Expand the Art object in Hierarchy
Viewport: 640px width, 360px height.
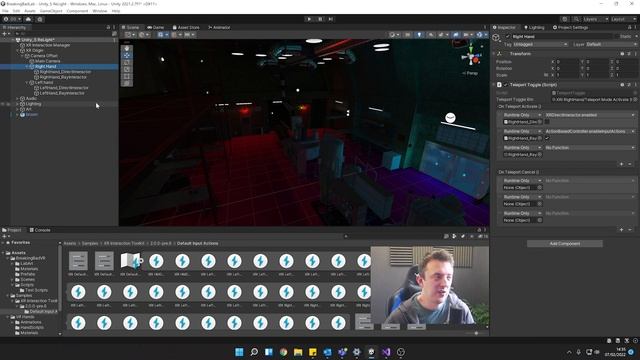pyautogui.click(x=17, y=109)
